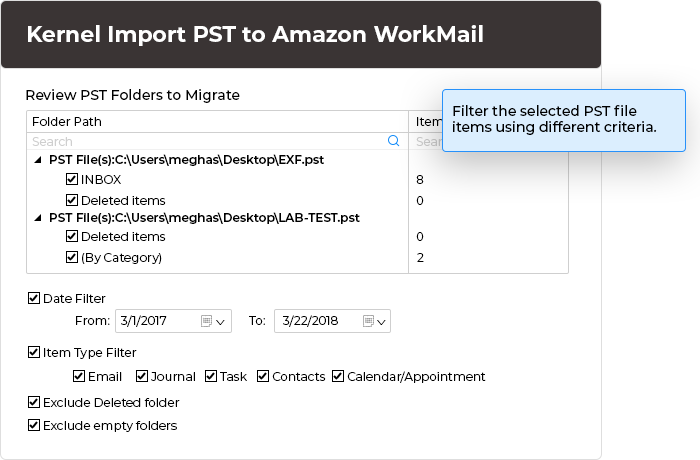Disable the Date Filter checkbox
The width and height of the screenshot is (700, 460).
coord(35,298)
